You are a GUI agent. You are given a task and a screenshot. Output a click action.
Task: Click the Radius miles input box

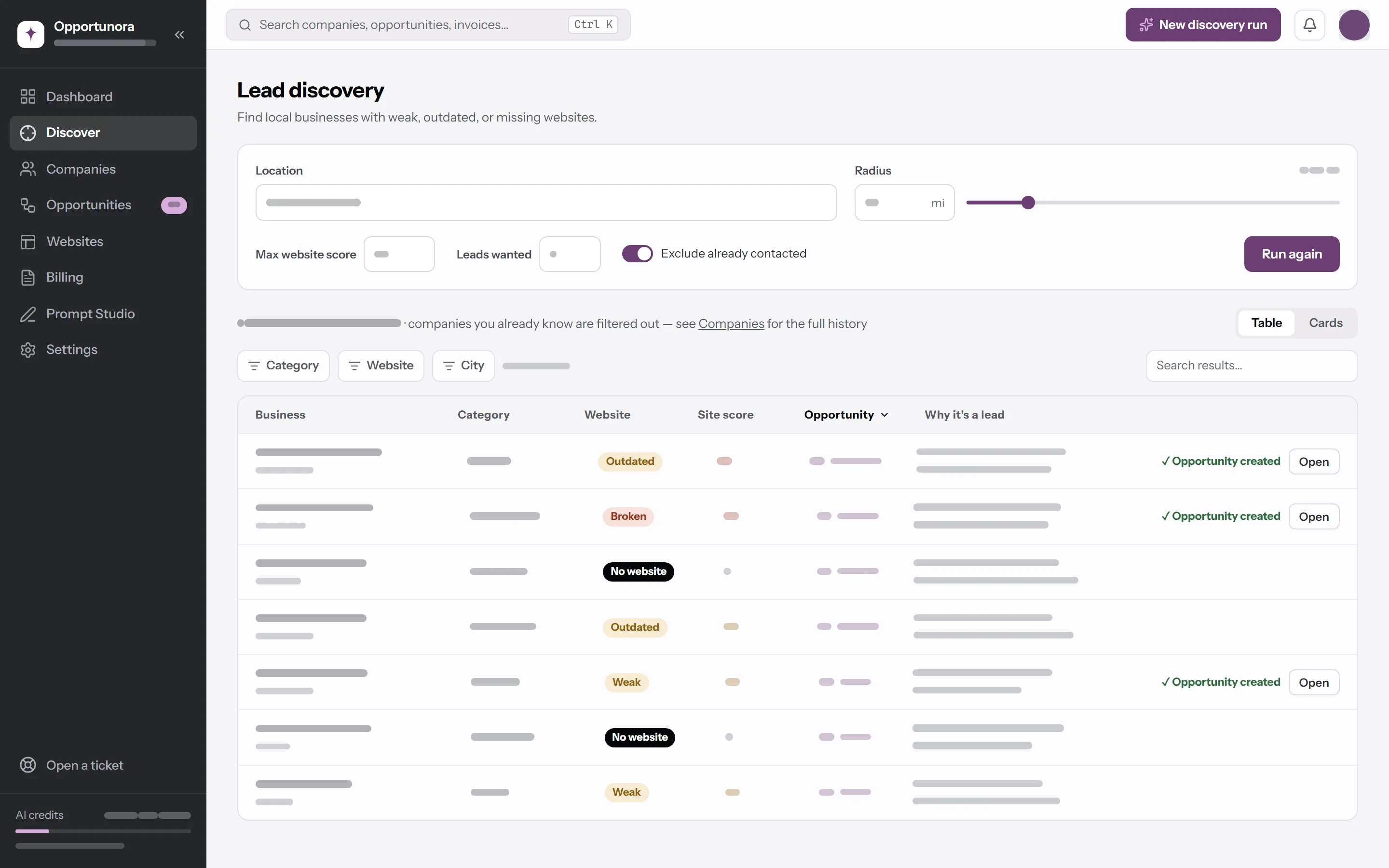(x=904, y=203)
